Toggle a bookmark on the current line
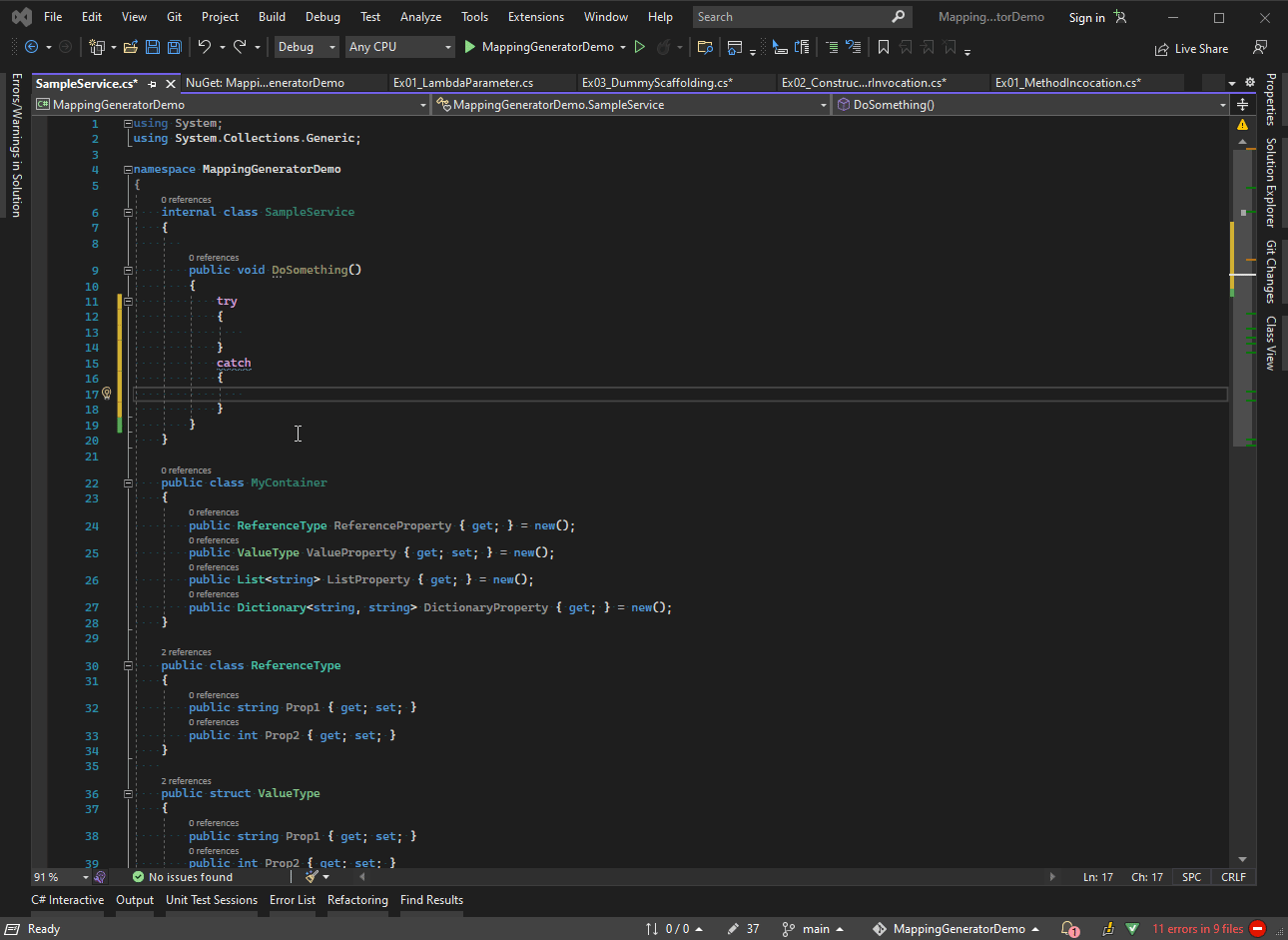This screenshot has width=1288, height=940. tap(884, 47)
